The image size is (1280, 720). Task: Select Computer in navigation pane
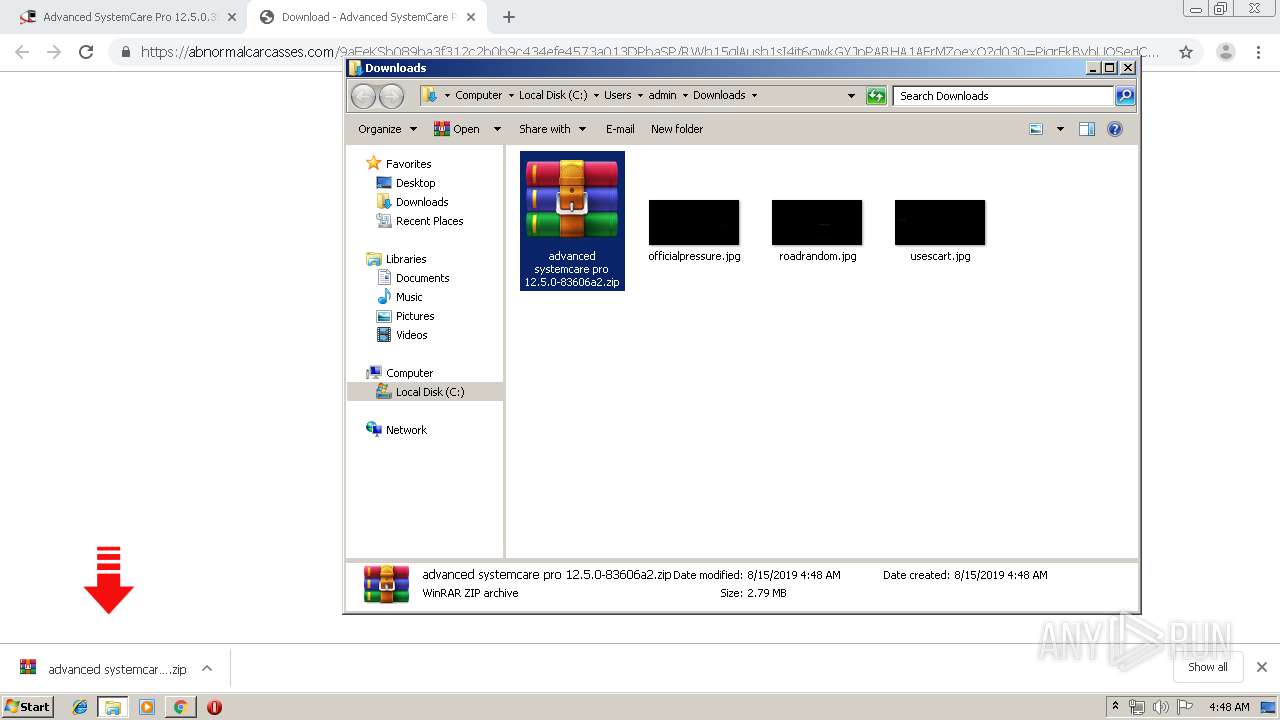coord(409,373)
